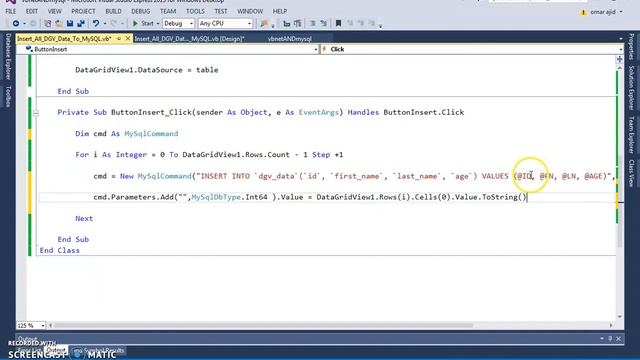Click the 'Dim cmd As MySqlCommand' line
640x360 pixels.
pyautogui.click(x=127, y=133)
